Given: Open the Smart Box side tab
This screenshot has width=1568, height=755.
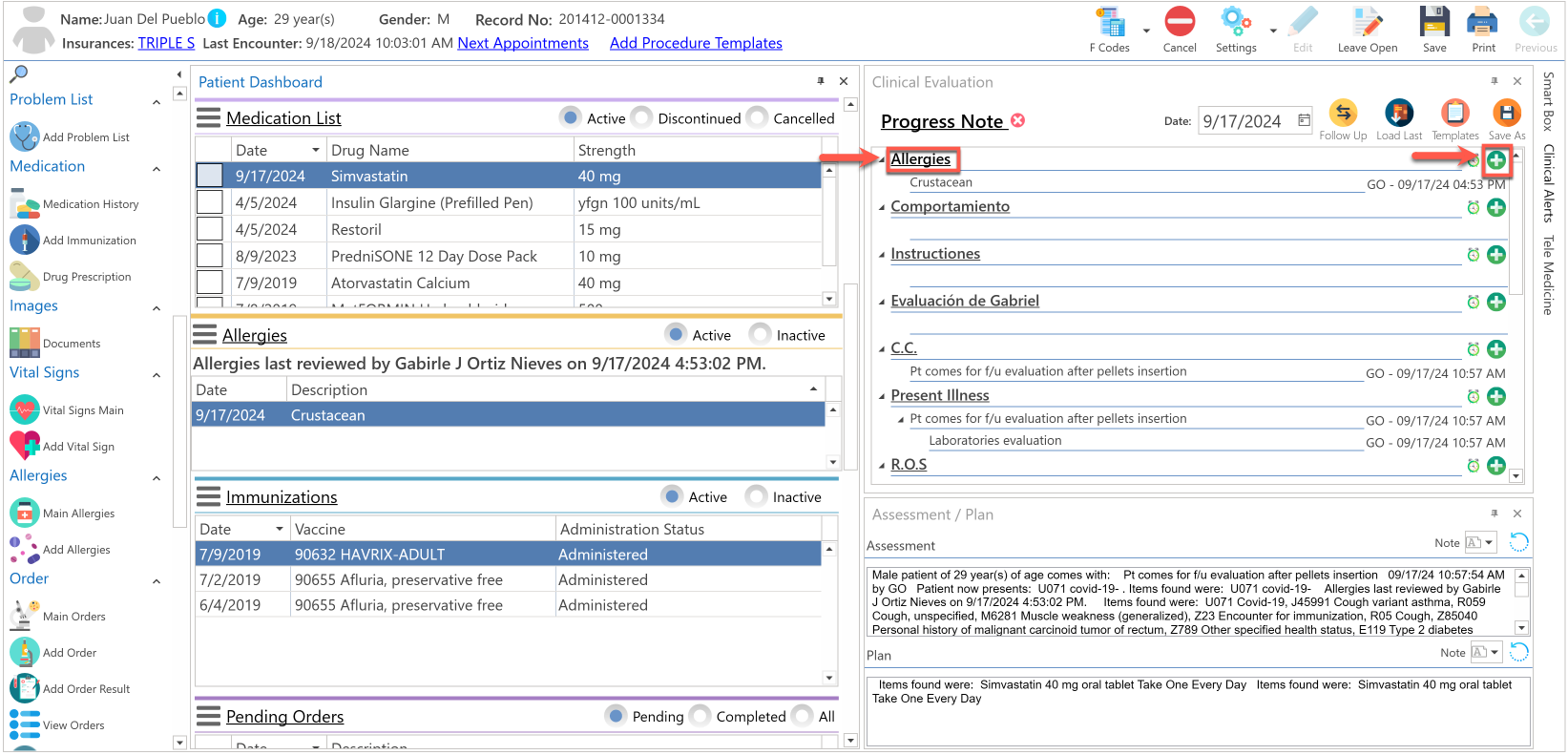Looking at the screenshot, I should coord(1548,101).
